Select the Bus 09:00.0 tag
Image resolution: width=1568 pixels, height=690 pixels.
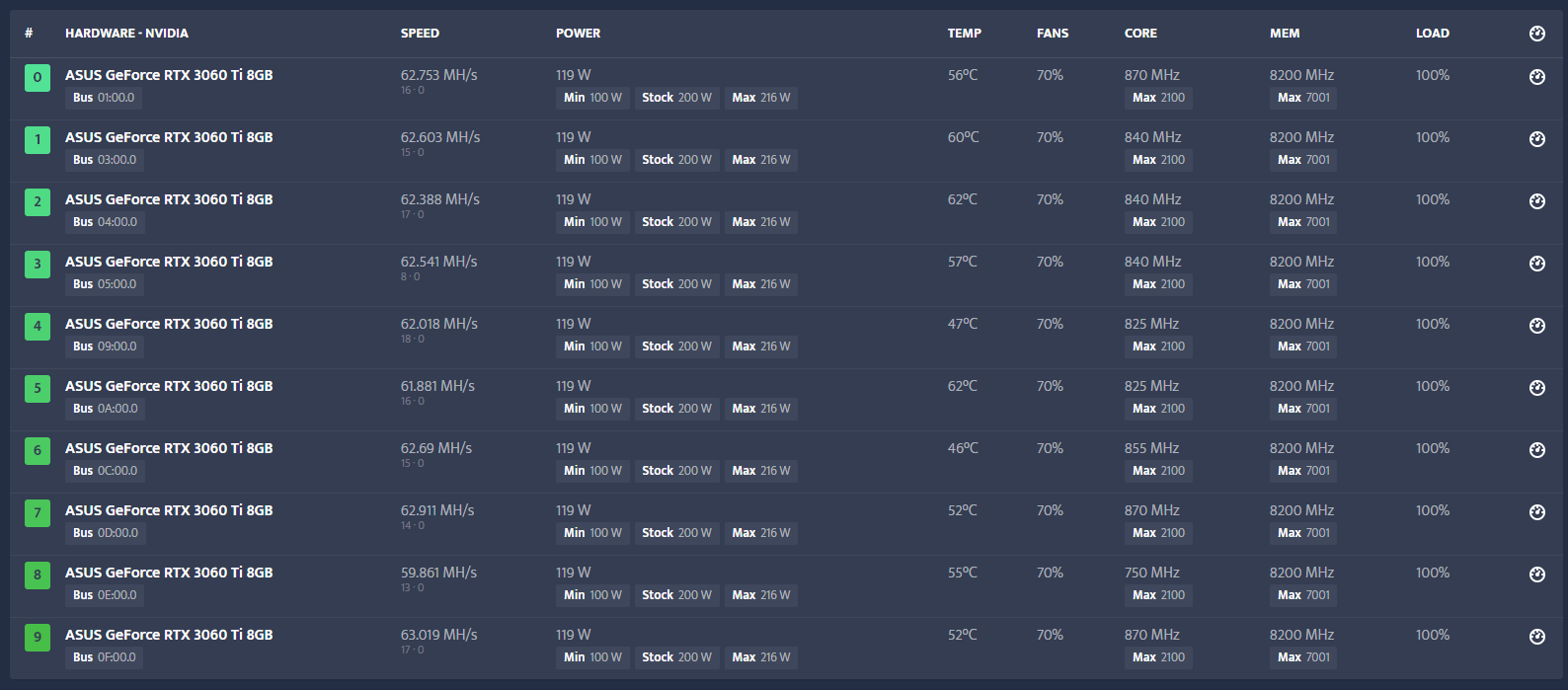pos(105,346)
